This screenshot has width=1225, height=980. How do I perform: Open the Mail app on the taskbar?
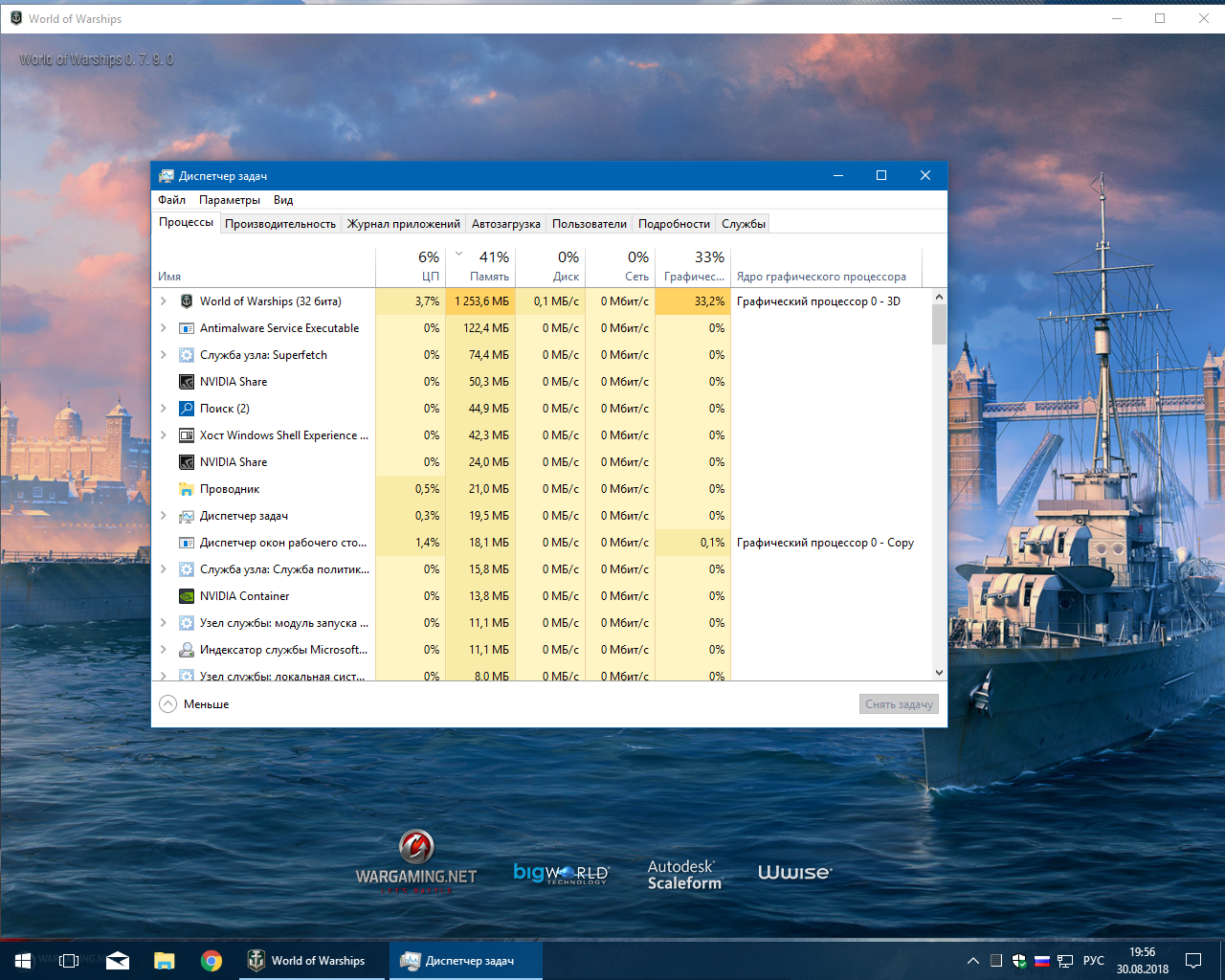click(x=118, y=961)
